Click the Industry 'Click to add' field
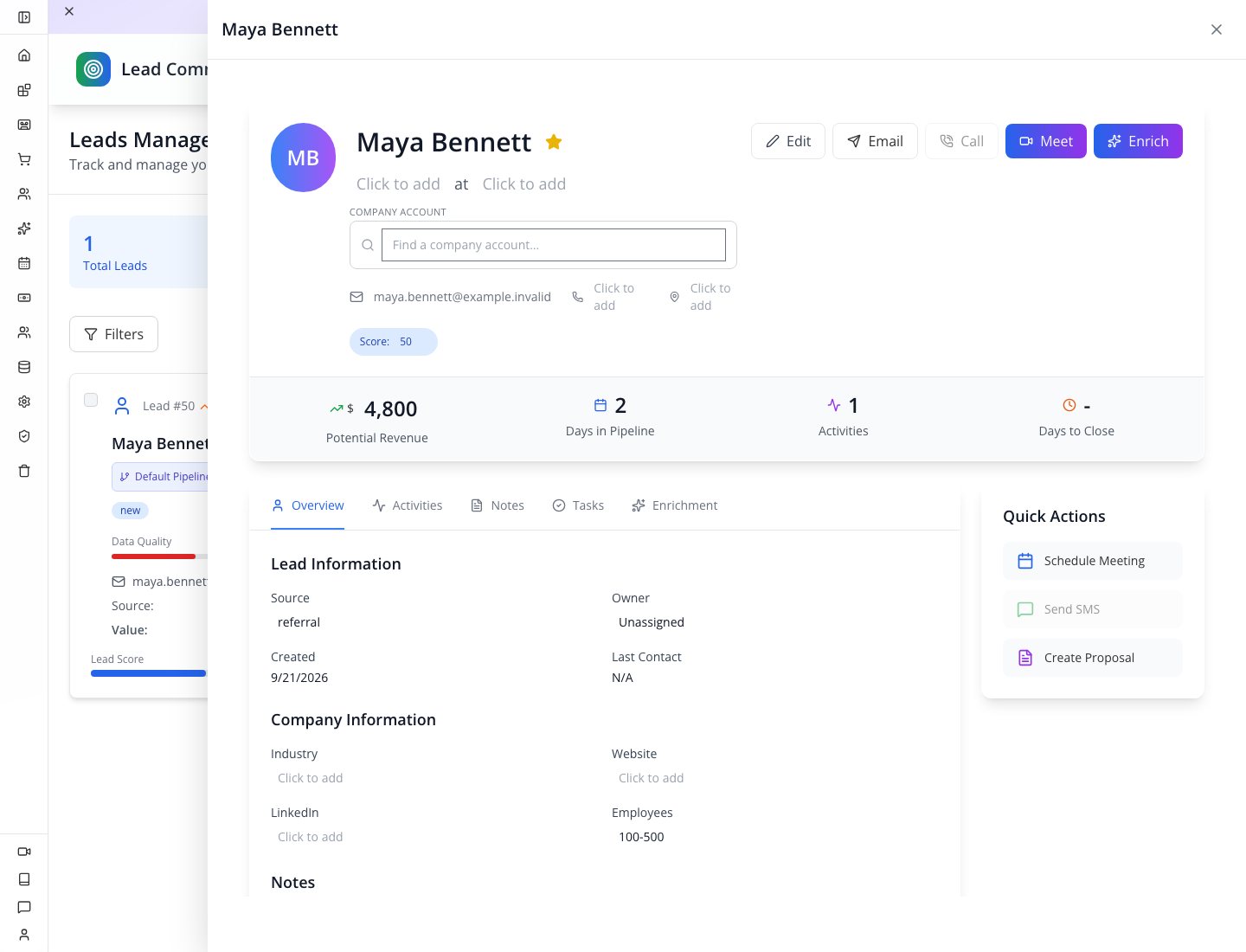This screenshot has height=952, width=1246. click(311, 778)
